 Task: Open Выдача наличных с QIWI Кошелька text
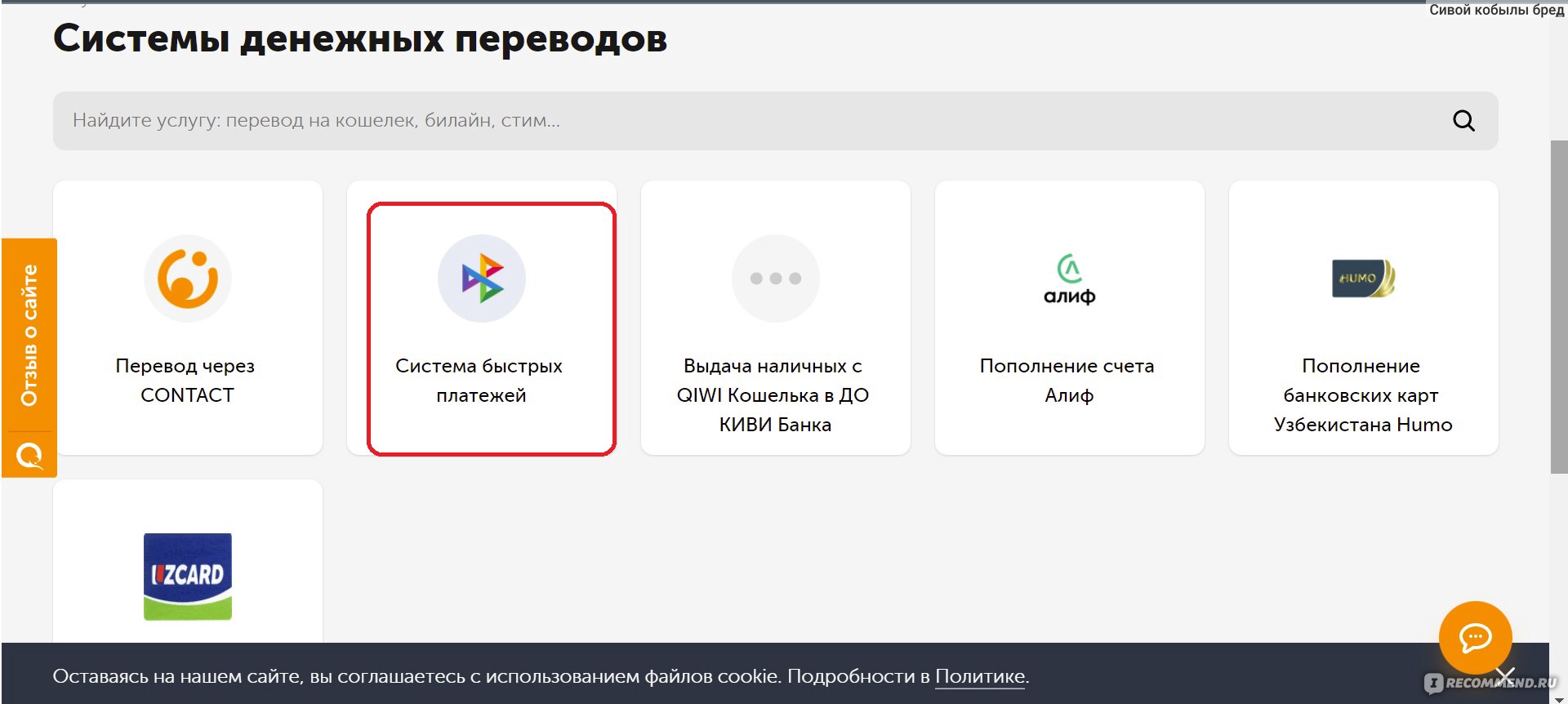[773, 395]
